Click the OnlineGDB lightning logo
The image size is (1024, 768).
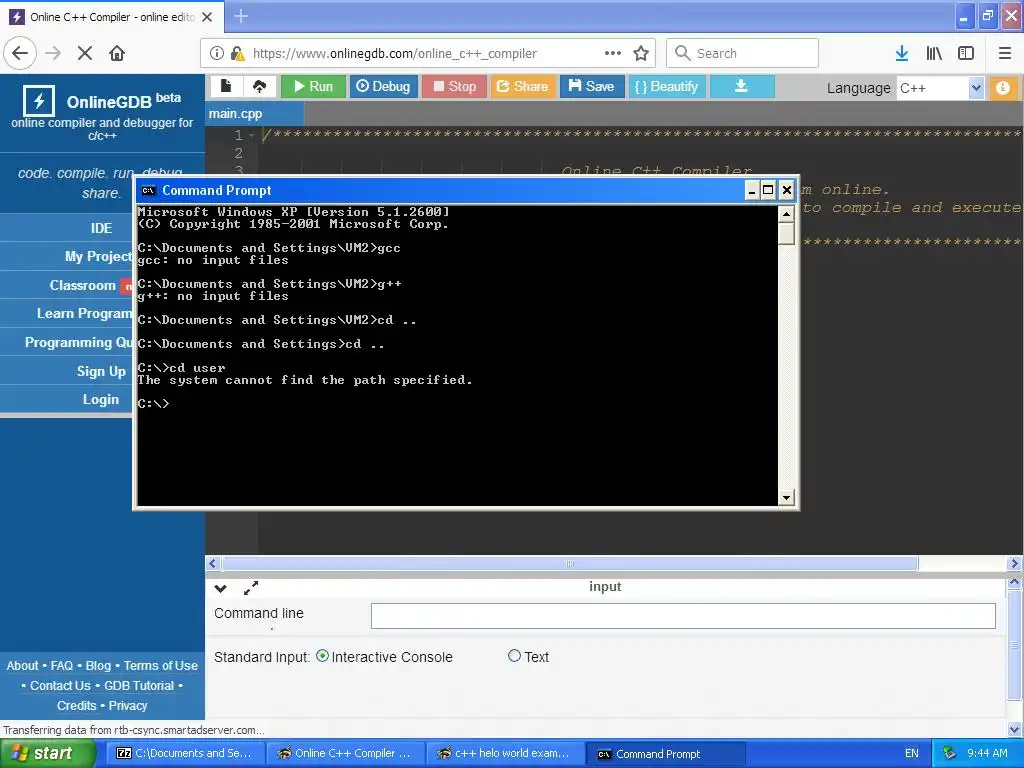tap(39, 101)
